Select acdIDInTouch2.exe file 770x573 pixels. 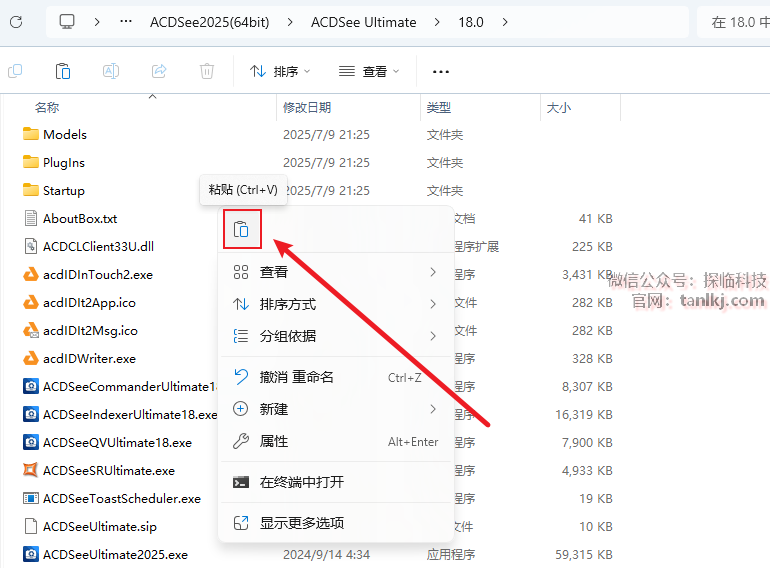coord(98,274)
